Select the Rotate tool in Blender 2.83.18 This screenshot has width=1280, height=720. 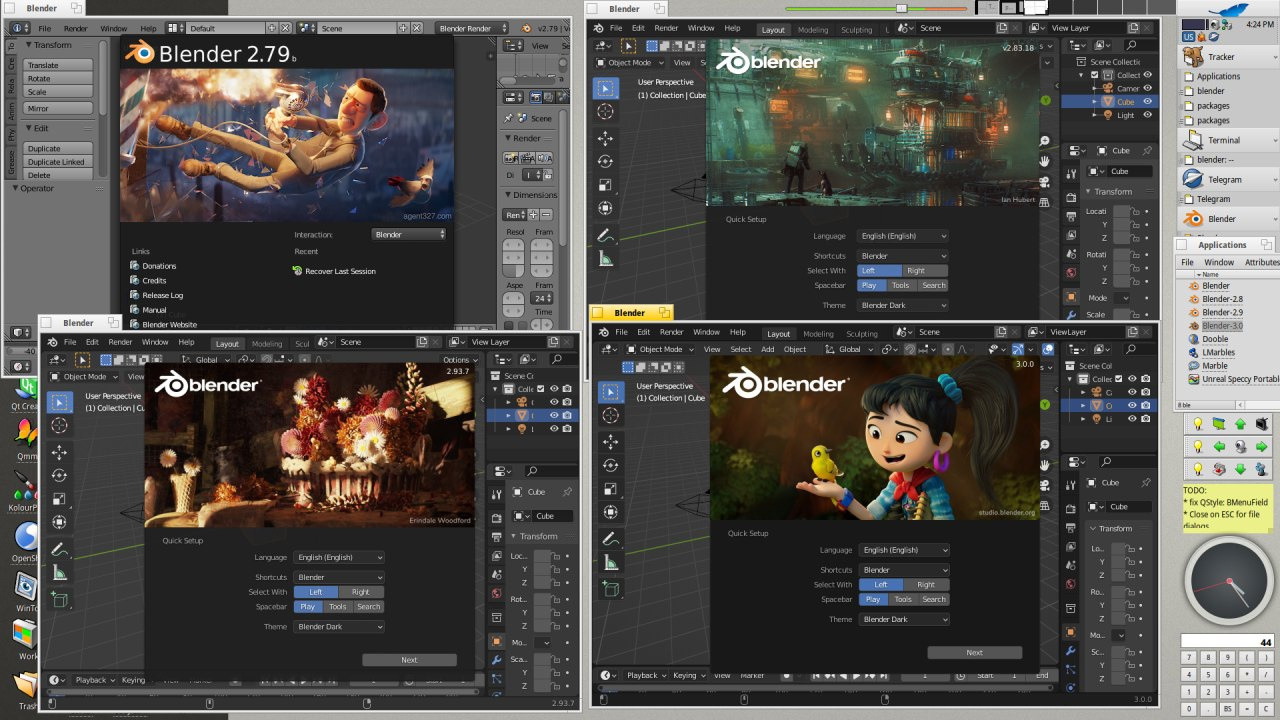[605, 161]
